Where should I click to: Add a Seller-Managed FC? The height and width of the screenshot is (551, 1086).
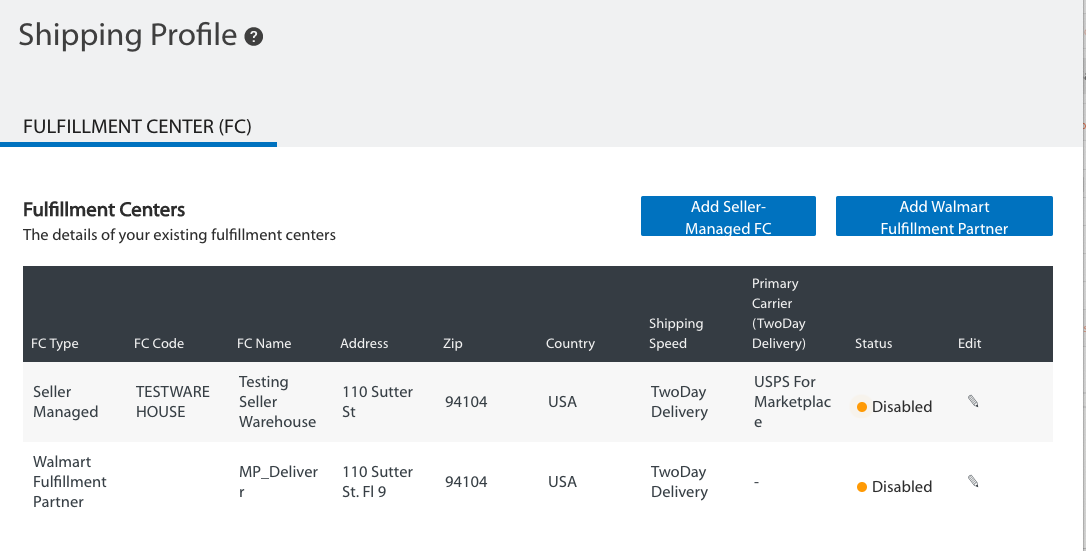coord(728,216)
